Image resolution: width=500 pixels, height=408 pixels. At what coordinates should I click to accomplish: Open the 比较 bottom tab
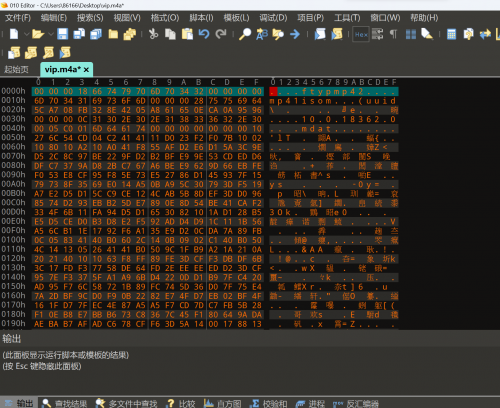pos(181,403)
